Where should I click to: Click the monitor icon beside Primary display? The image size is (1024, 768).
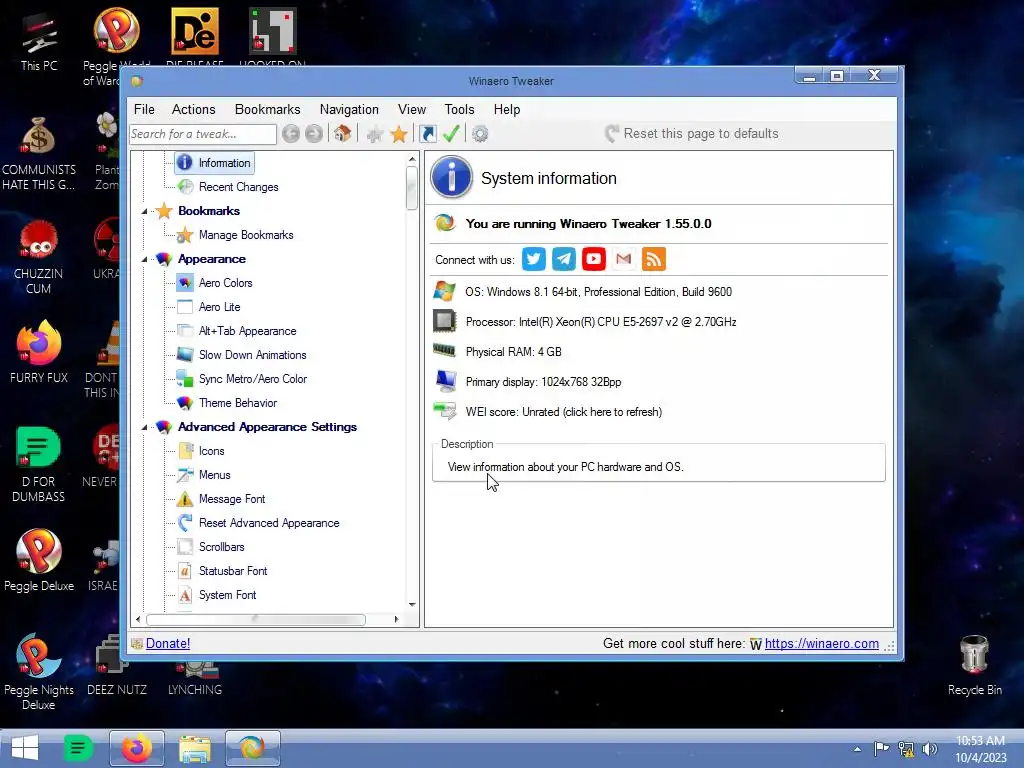click(x=445, y=381)
